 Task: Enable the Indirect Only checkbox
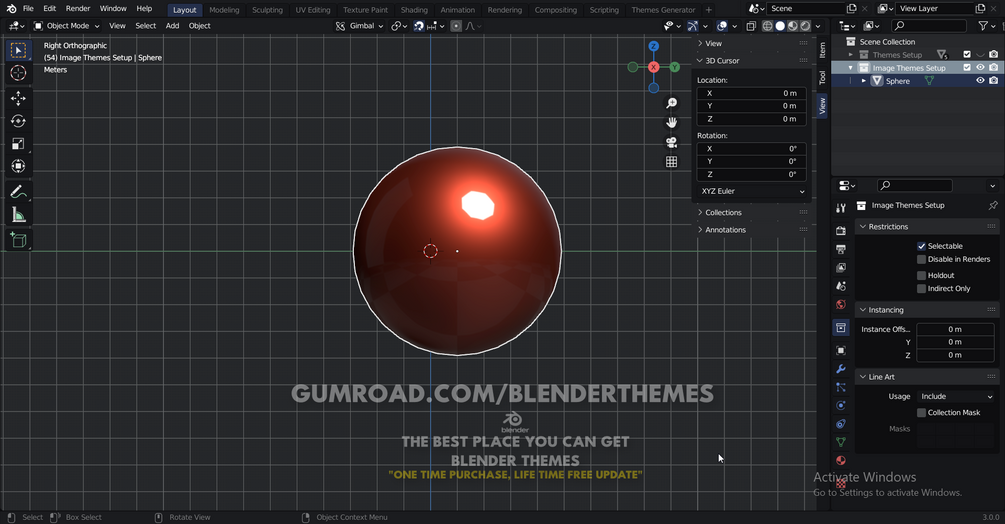[x=921, y=289]
